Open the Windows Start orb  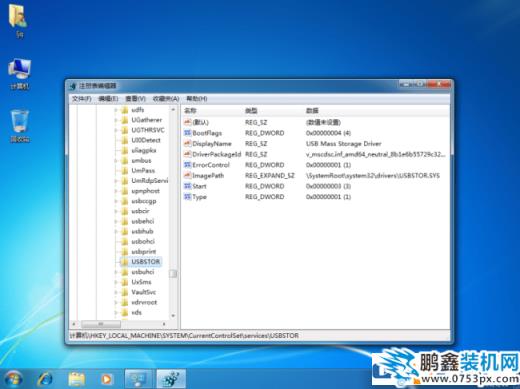tap(13, 379)
